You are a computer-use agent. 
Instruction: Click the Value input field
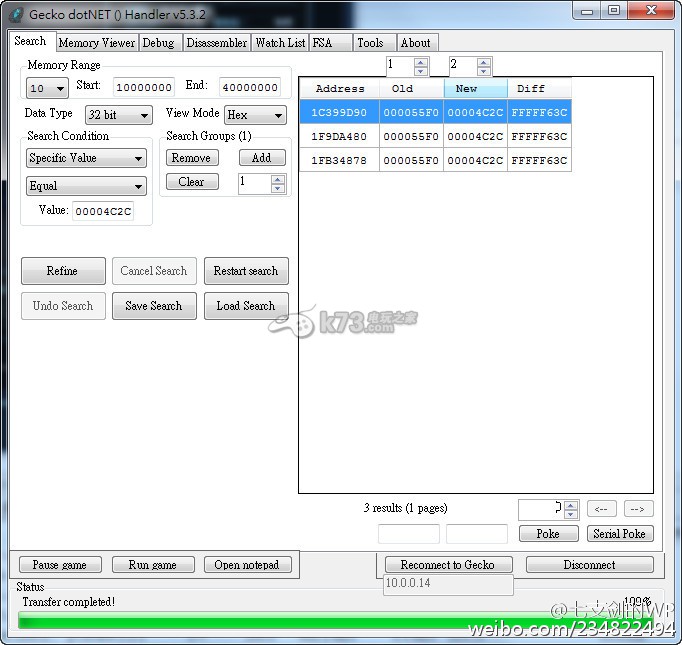click(102, 211)
